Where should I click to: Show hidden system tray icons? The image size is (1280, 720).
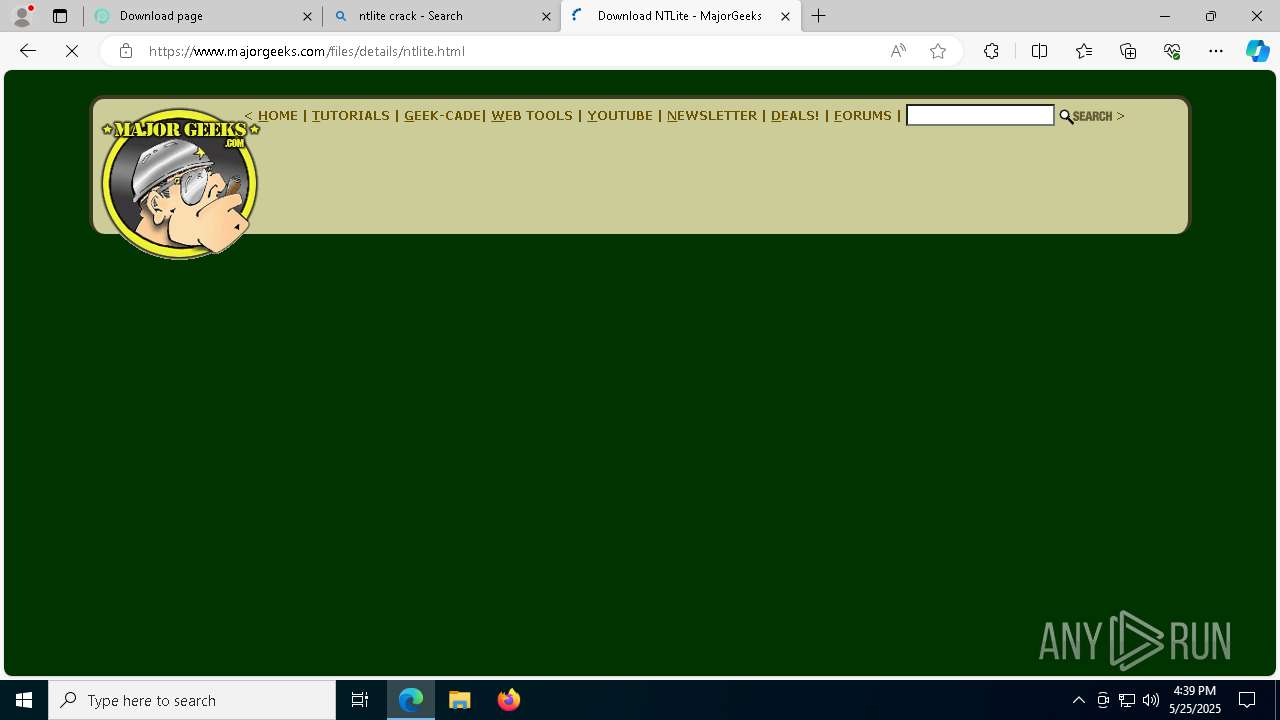(x=1078, y=700)
